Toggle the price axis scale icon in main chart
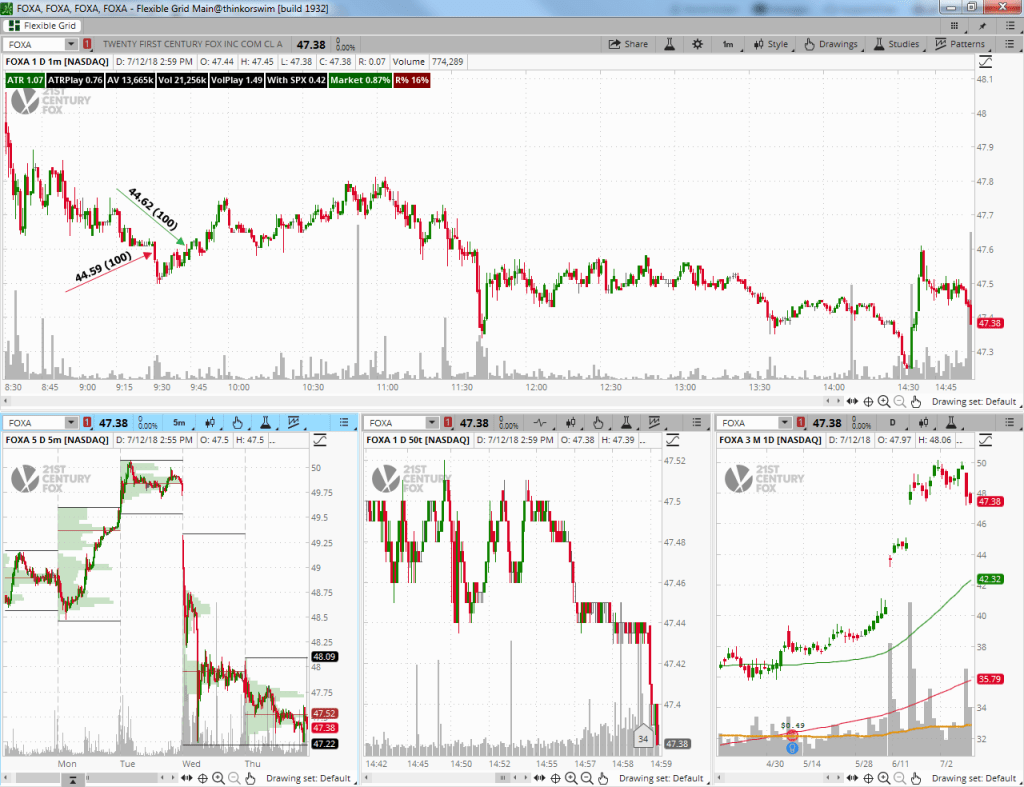 point(984,62)
